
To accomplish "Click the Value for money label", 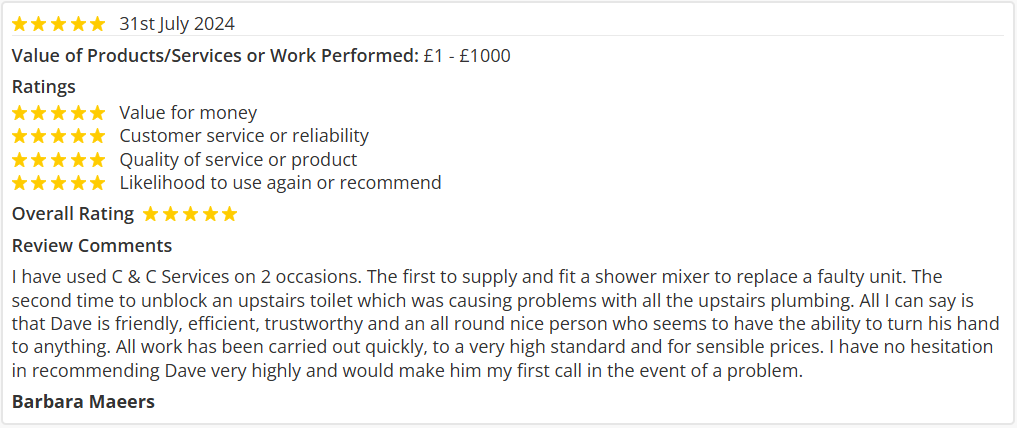I will coord(188,113).
